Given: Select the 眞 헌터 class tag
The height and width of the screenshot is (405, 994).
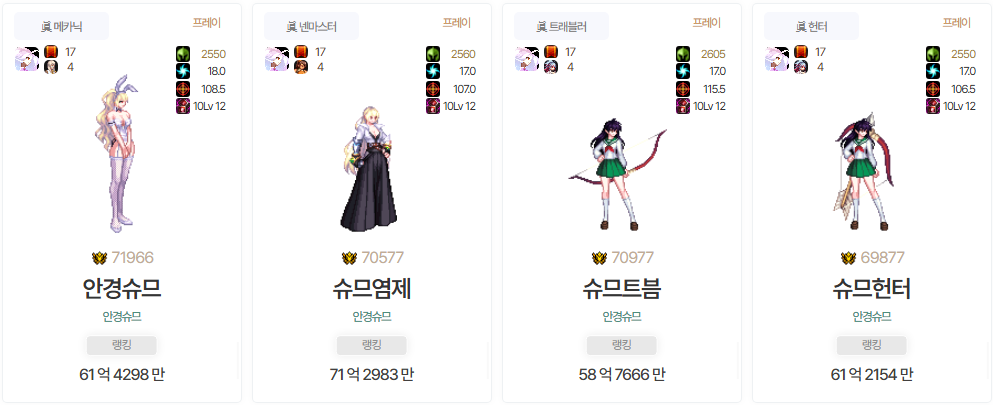Looking at the screenshot, I should click(811, 27).
